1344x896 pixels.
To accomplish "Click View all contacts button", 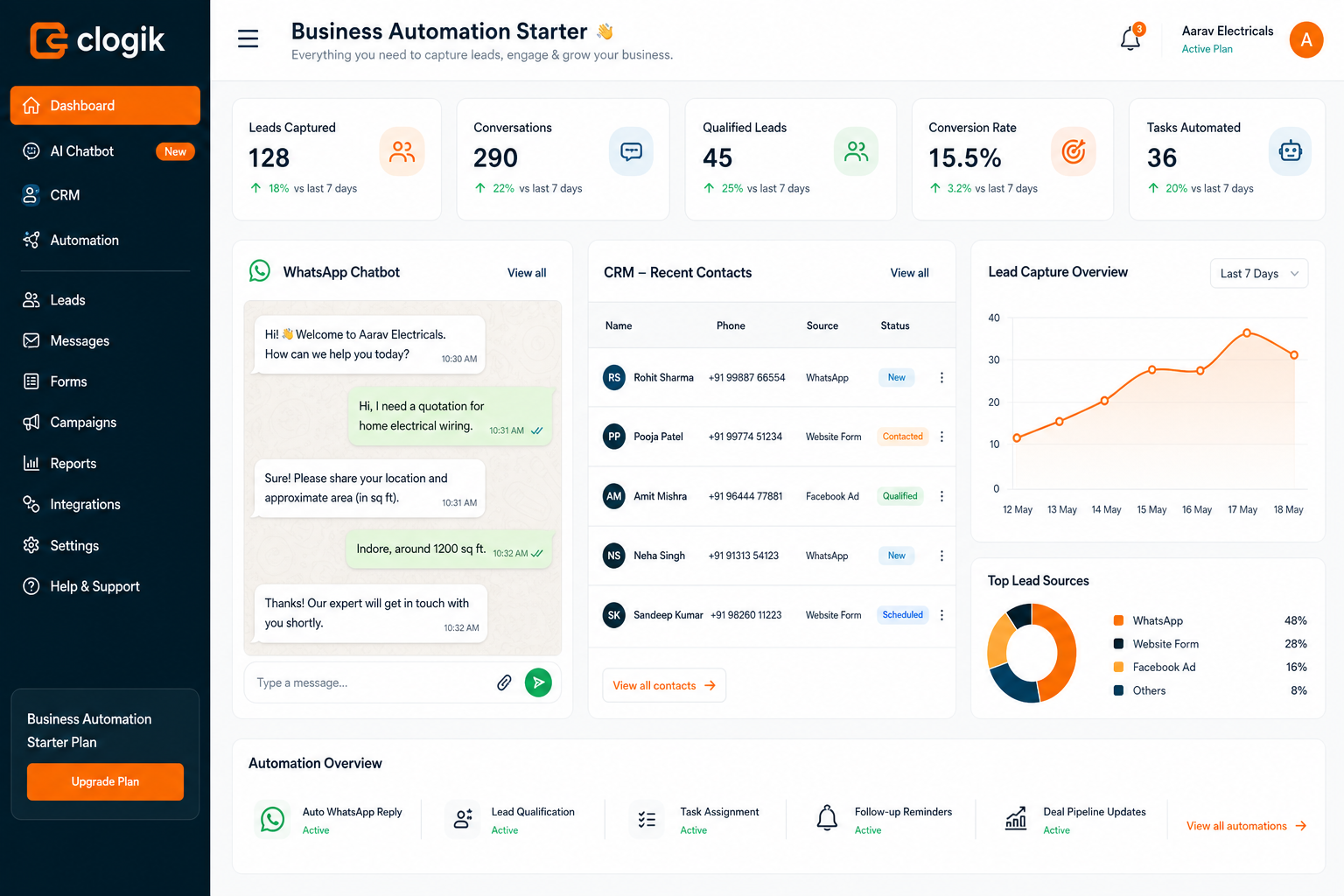I will coord(664,685).
